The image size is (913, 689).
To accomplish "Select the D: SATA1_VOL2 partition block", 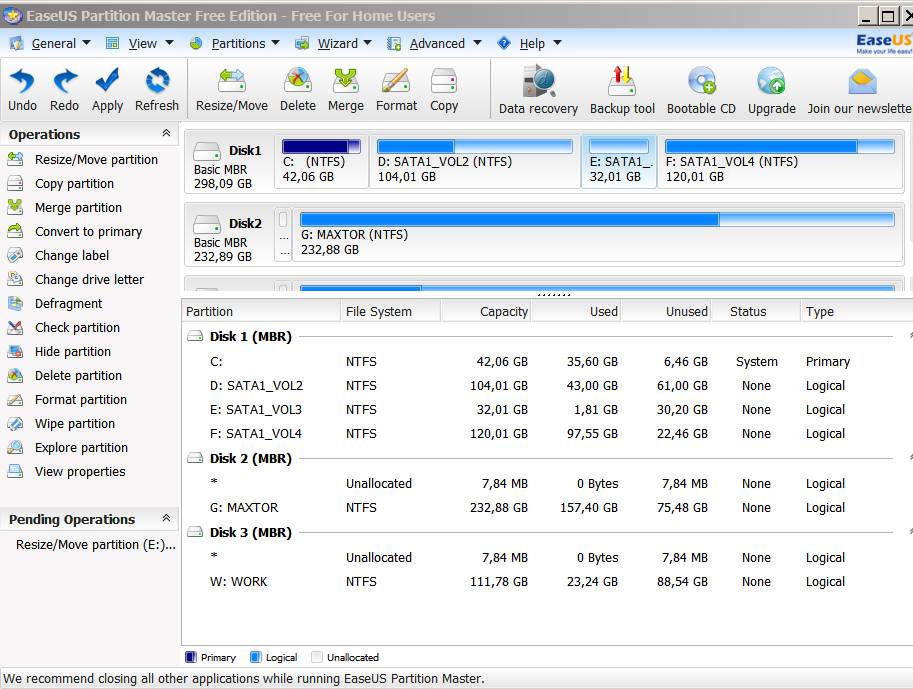I will 475,161.
